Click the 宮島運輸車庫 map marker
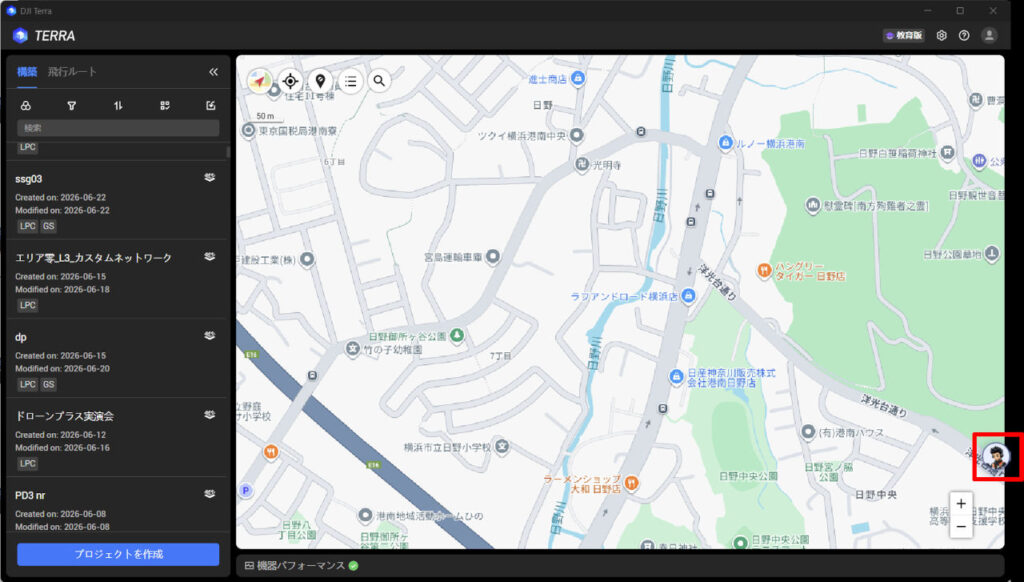Viewport: 1024px width, 582px height. pyautogui.click(x=493, y=257)
